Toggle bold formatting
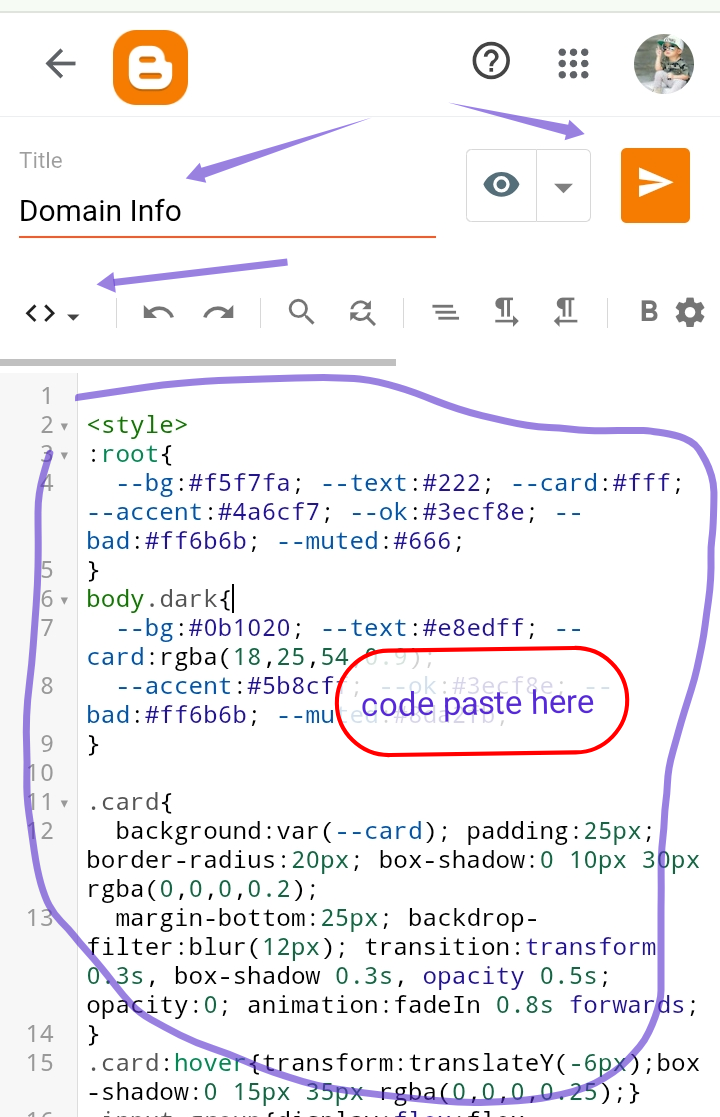The width and height of the screenshot is (720, 1117). click(649, 312)
